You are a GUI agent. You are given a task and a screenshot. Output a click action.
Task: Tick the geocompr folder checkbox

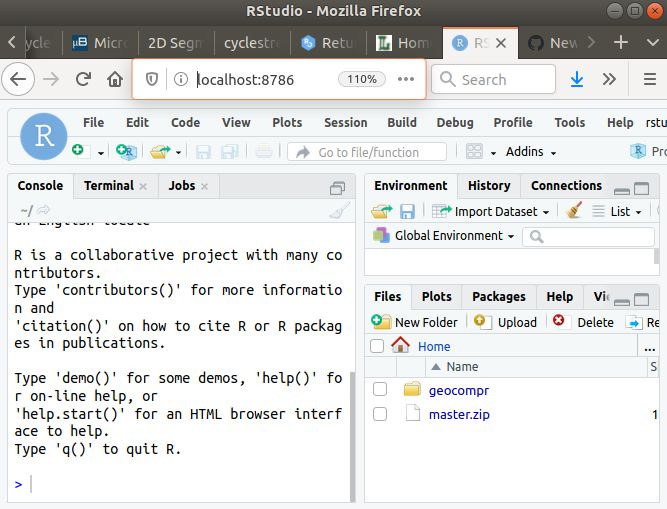[379, 389]
